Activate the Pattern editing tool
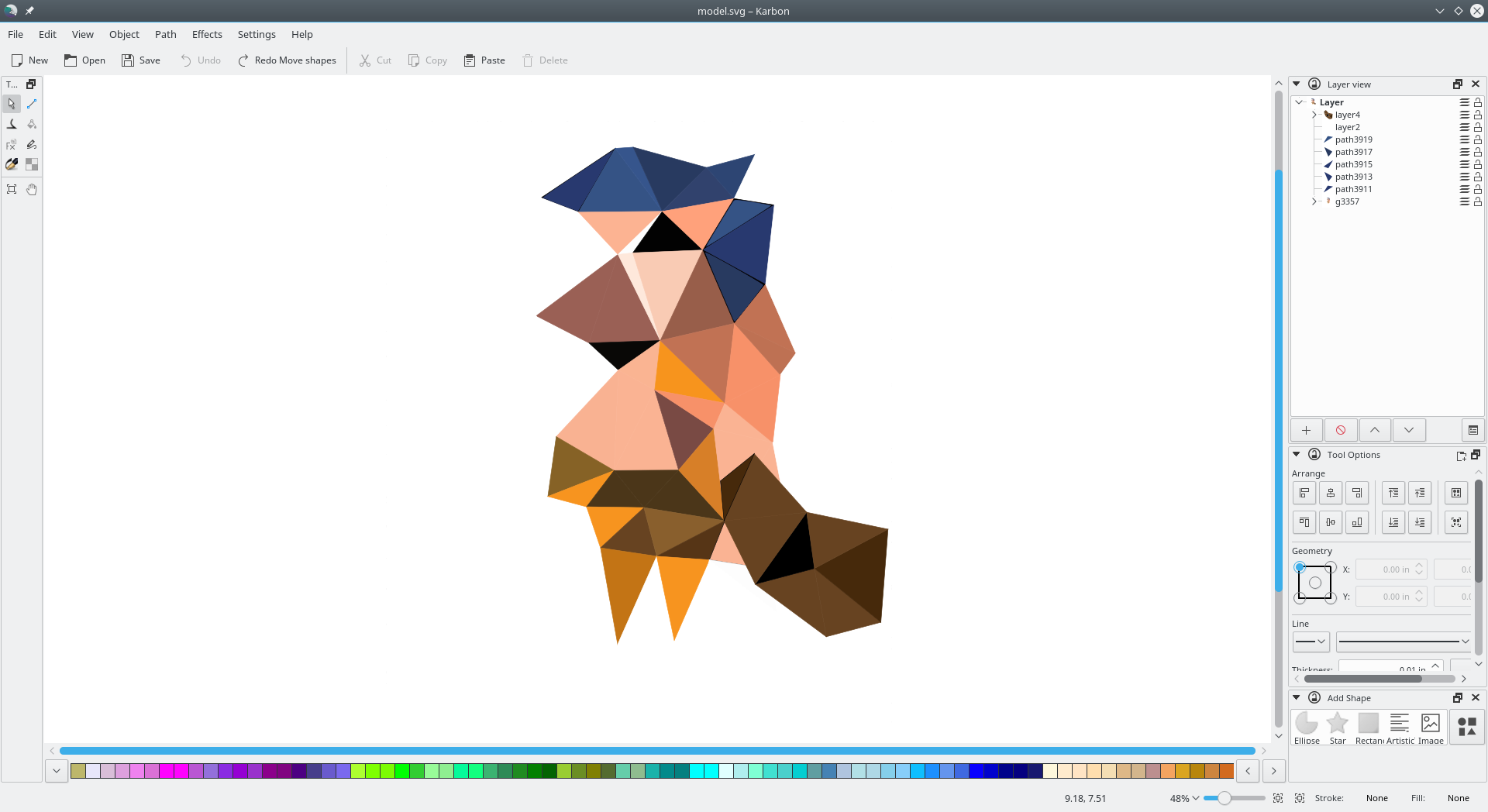This screenshot has height=812, width=1488. click(x=32, y=164)
